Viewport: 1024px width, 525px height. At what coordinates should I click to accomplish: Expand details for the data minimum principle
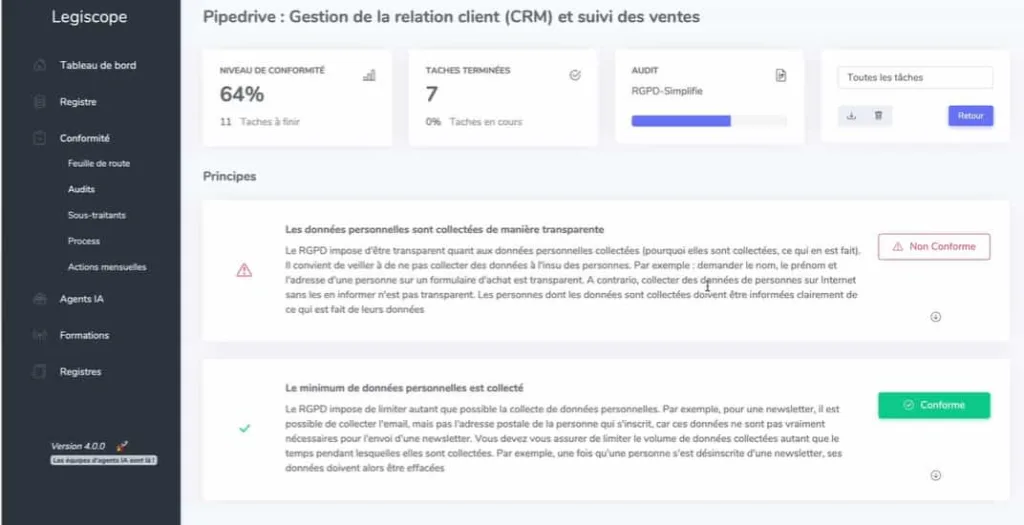click(936, 475)
